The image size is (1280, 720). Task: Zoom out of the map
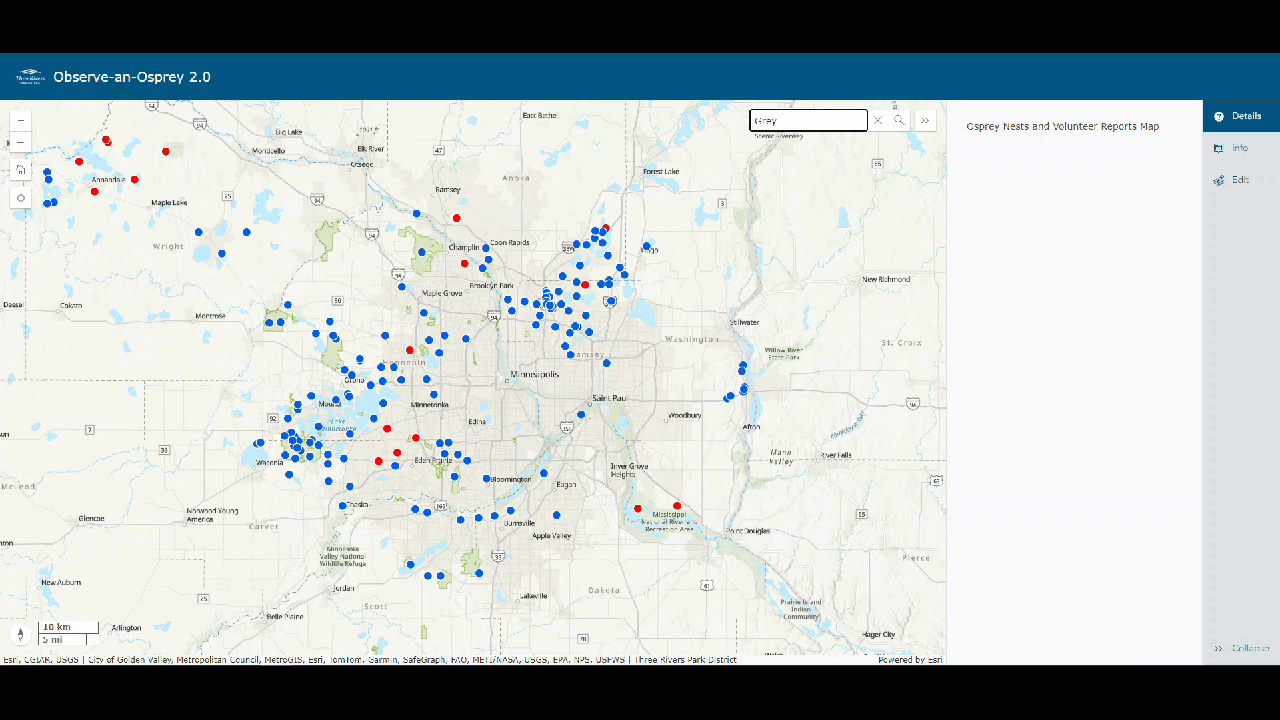(21, 143)
